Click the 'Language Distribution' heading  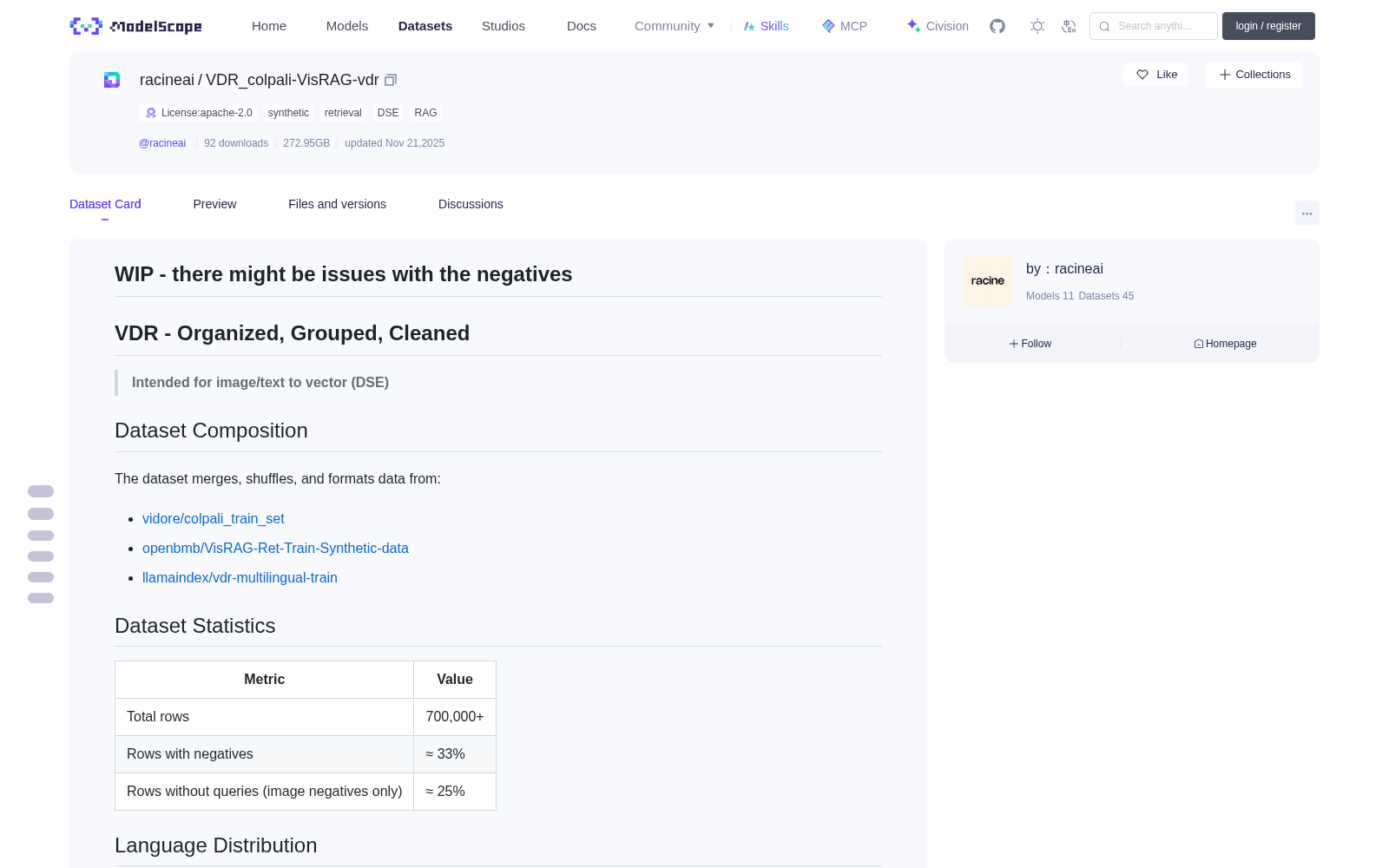(215, 845)
